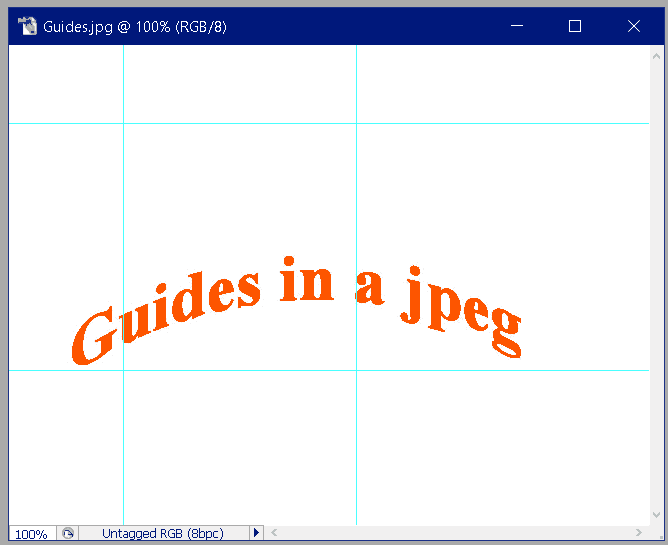Minimize the Guides.jpg document window

click(517, 26)
